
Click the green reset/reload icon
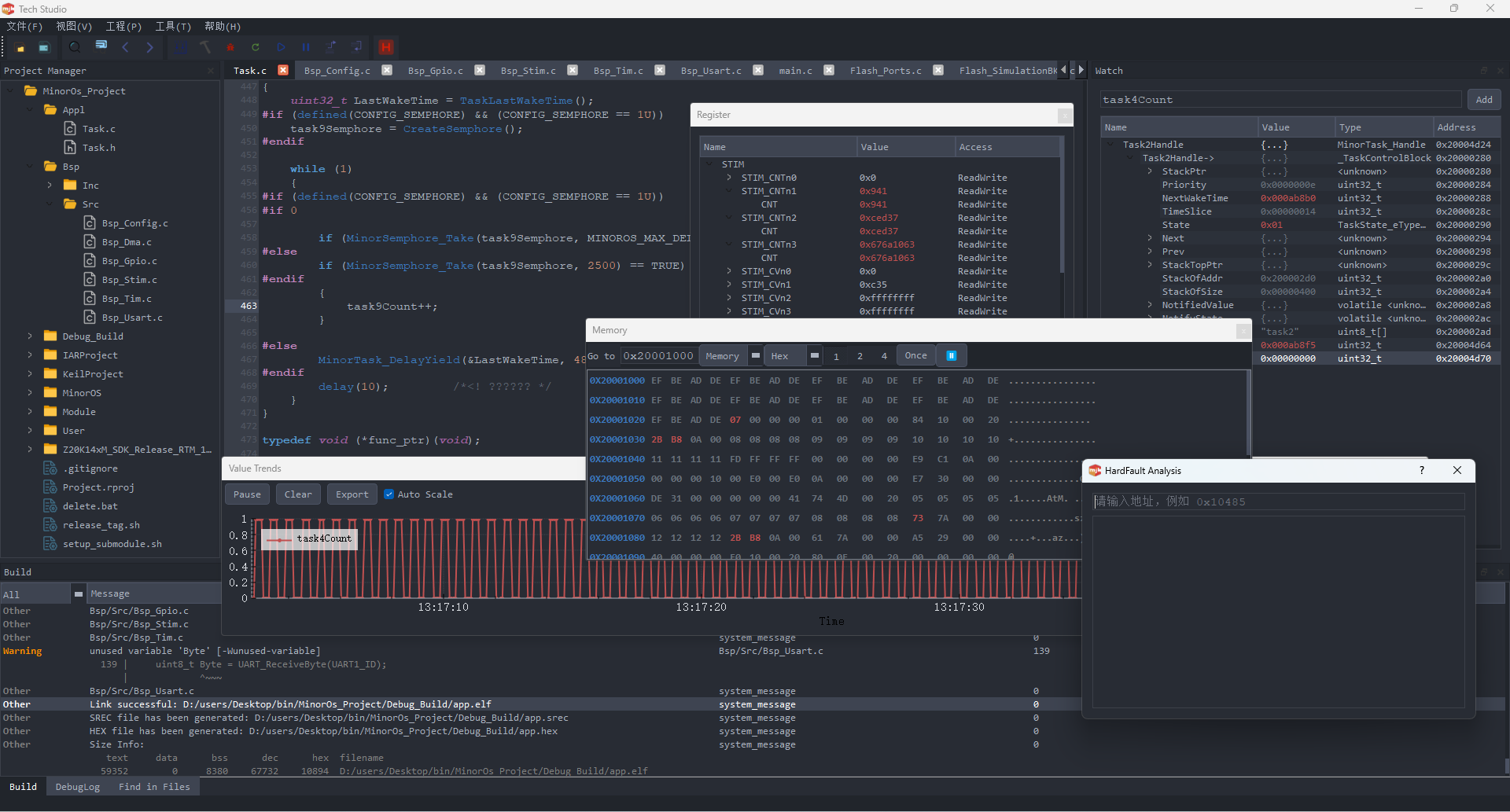pyautogui.click(x=256, y=47)
